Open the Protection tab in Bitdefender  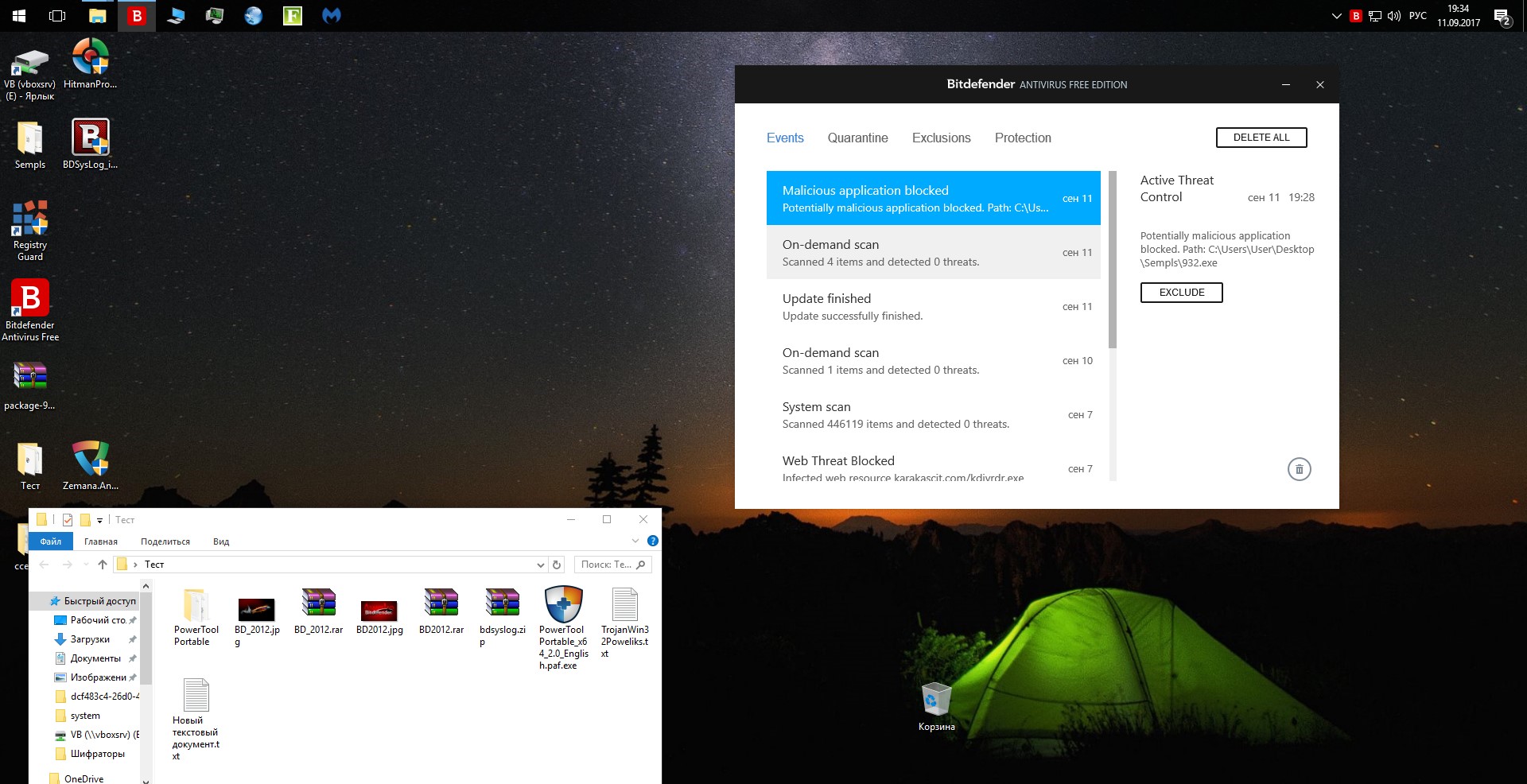click(x=1023, y=138)
